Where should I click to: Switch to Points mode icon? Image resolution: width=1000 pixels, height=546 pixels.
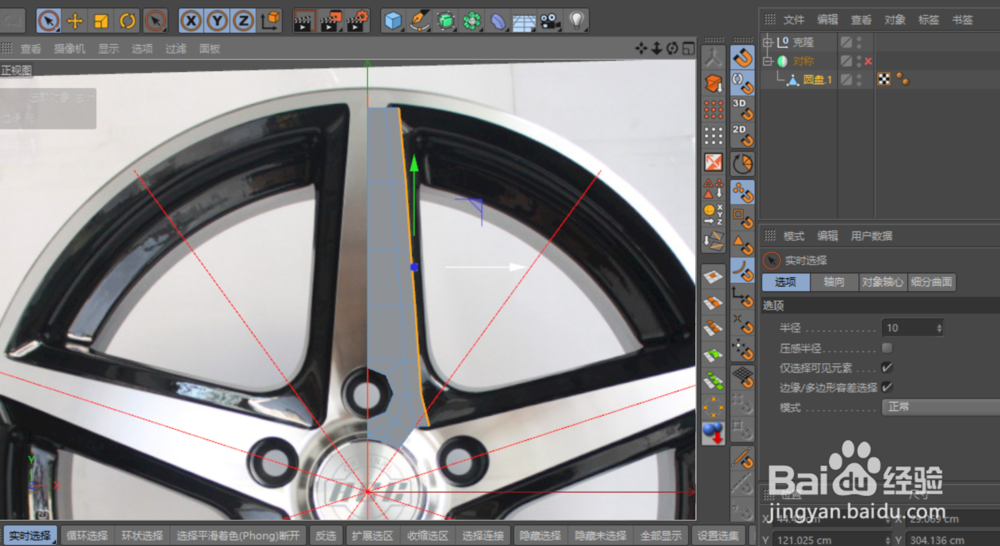714,110
